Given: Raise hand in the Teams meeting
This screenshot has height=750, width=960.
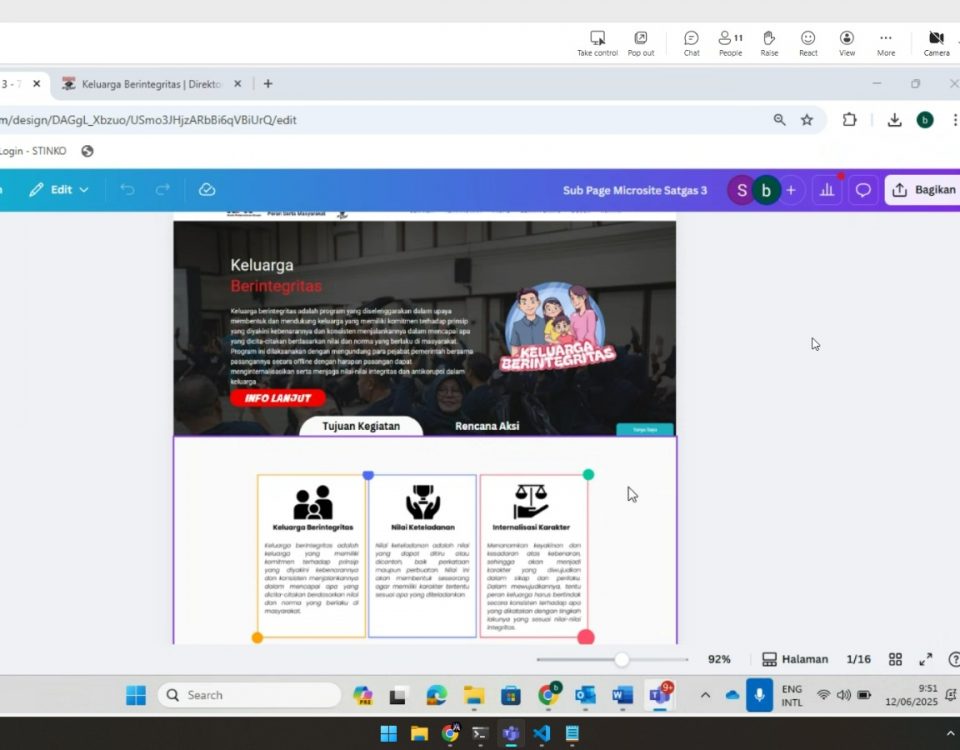Looking at the screenshot, I should tap(769, 43).
